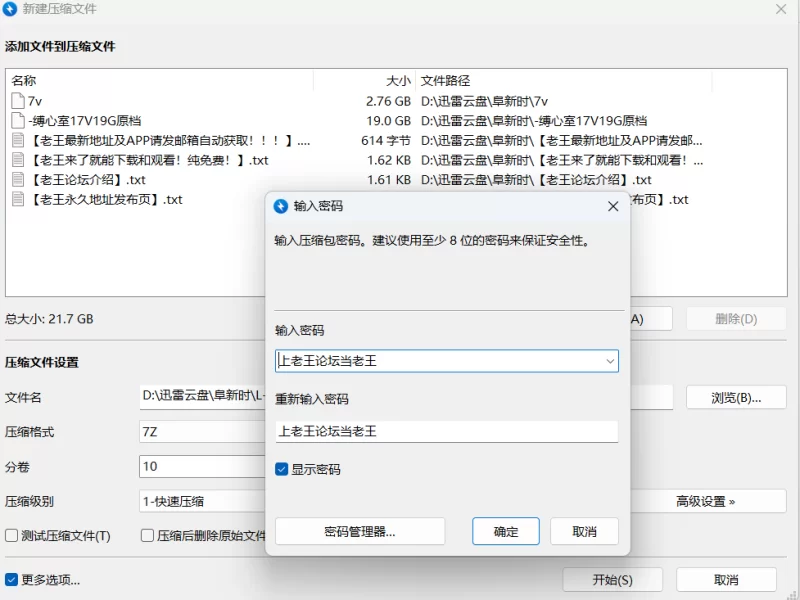Expand 高级设置 » options

click(706, 501)
